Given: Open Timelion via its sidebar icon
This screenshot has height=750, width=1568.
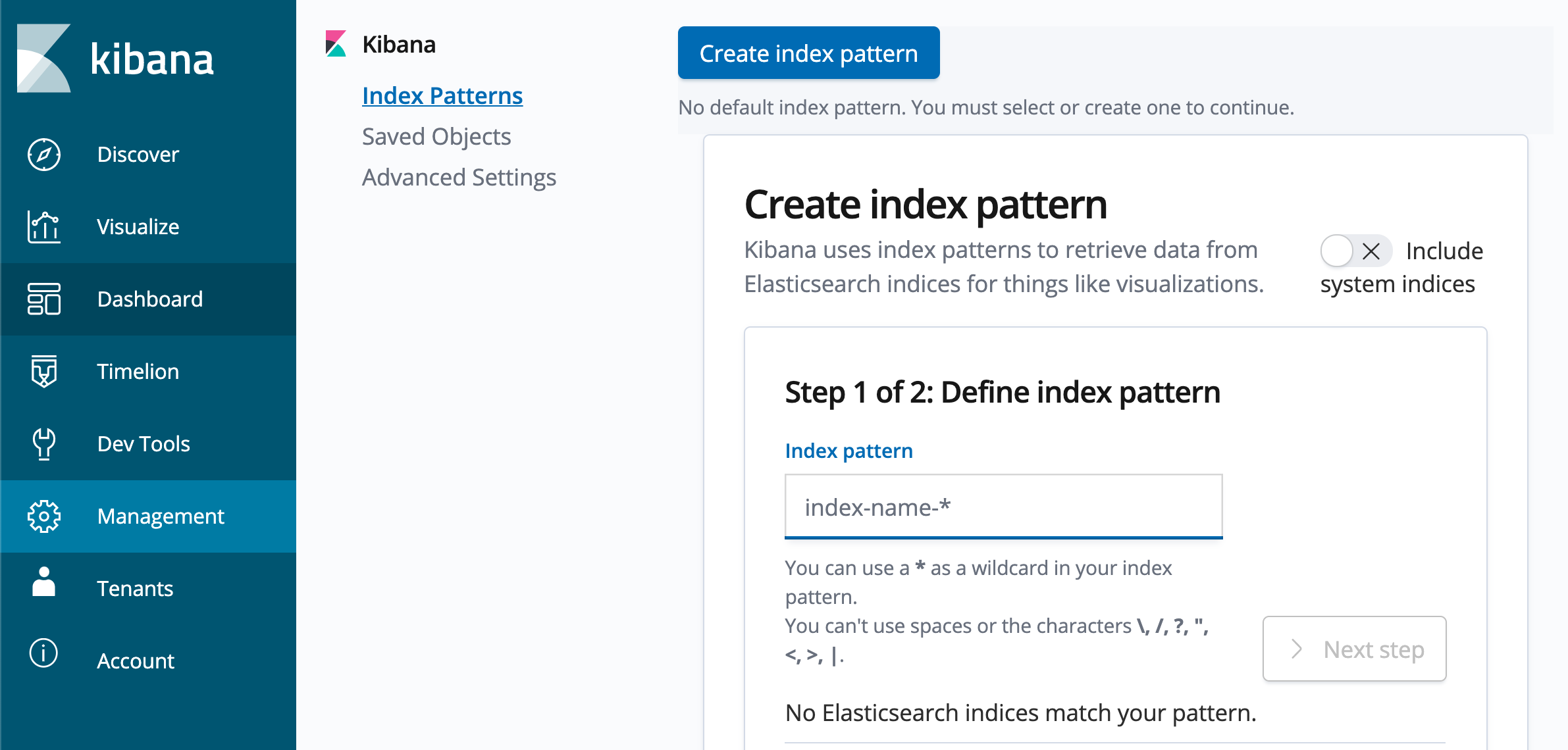Looking at the screenshot, I should tap(43, 372).
